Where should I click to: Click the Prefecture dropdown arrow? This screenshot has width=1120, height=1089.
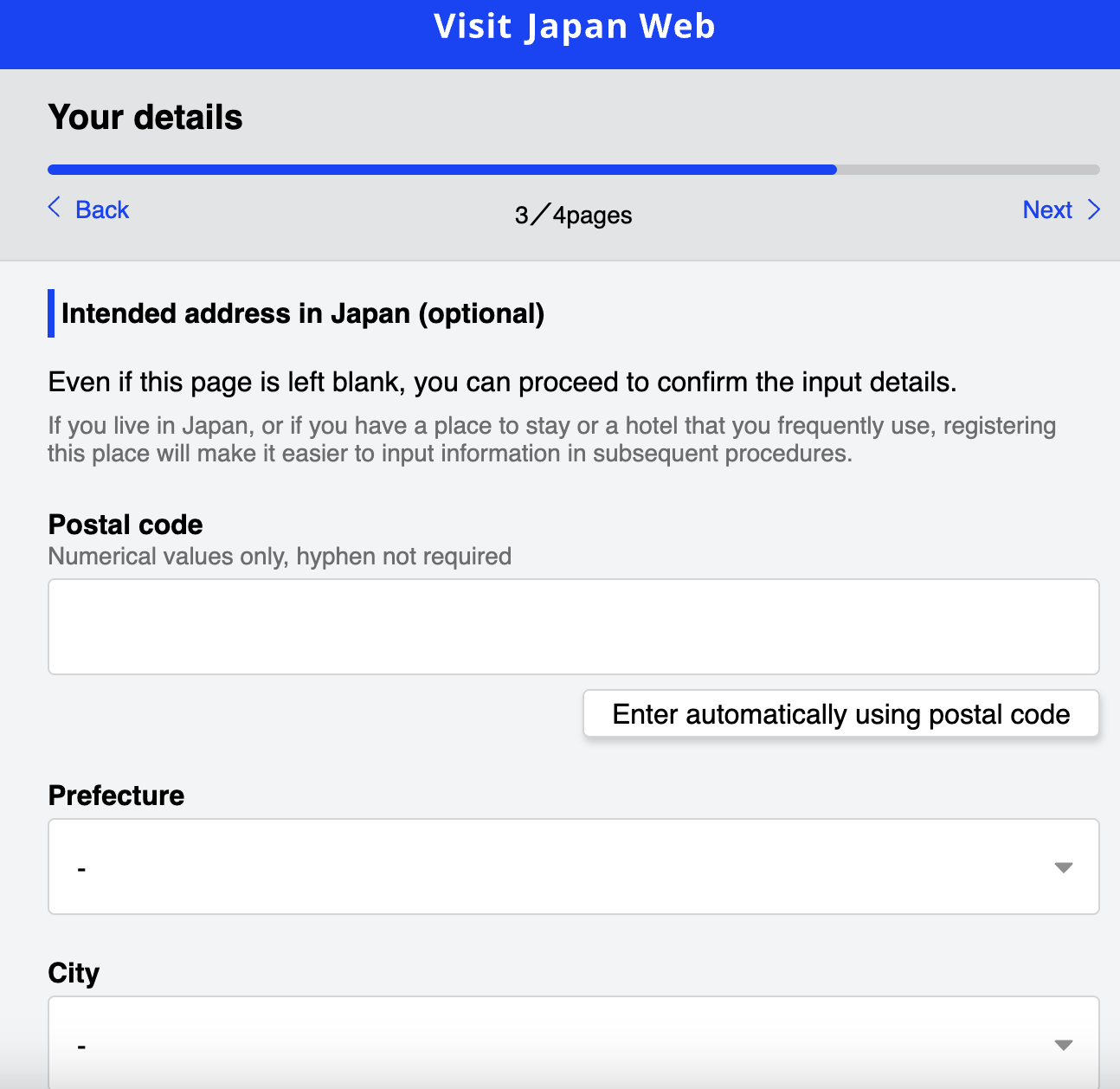pos(1064,867)
